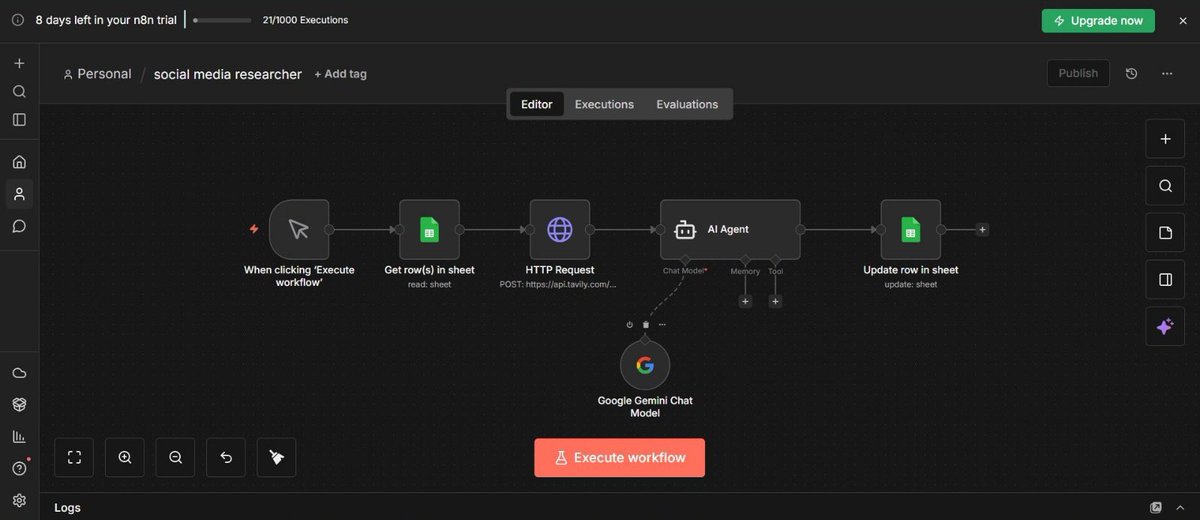Select the HTTP Request node

[x=560, y=229]
